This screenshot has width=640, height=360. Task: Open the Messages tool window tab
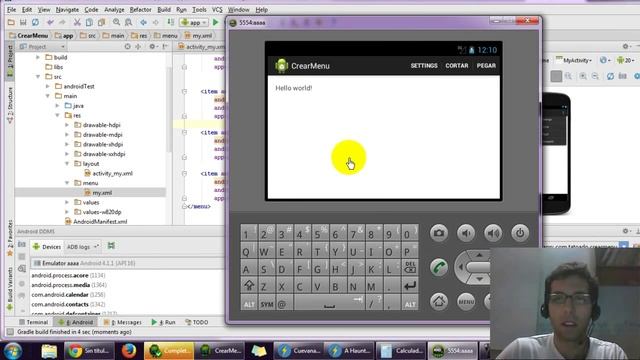click(x=122, y=322)
